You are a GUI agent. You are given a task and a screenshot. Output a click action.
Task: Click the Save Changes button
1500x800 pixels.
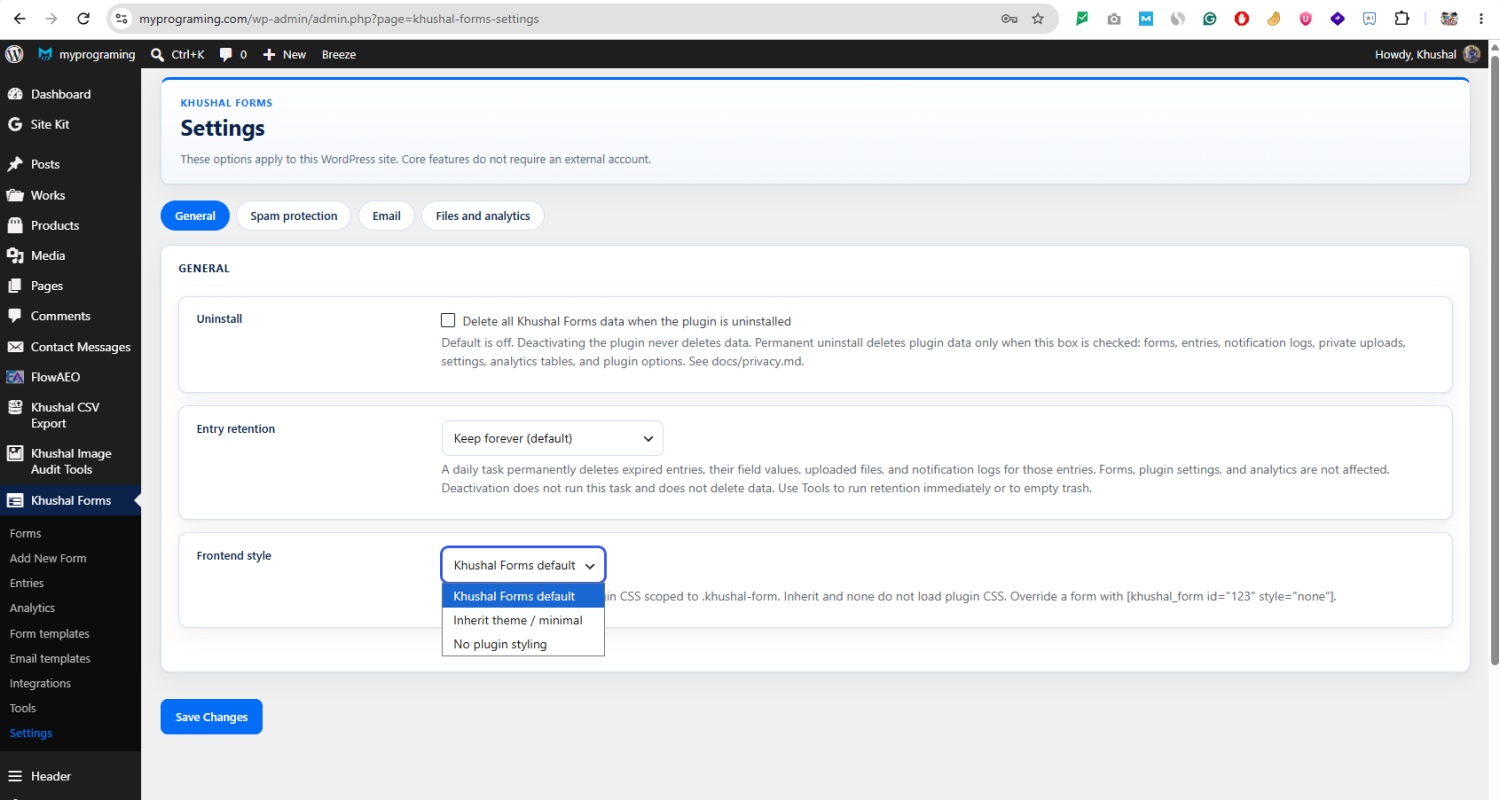click(211, 717)
